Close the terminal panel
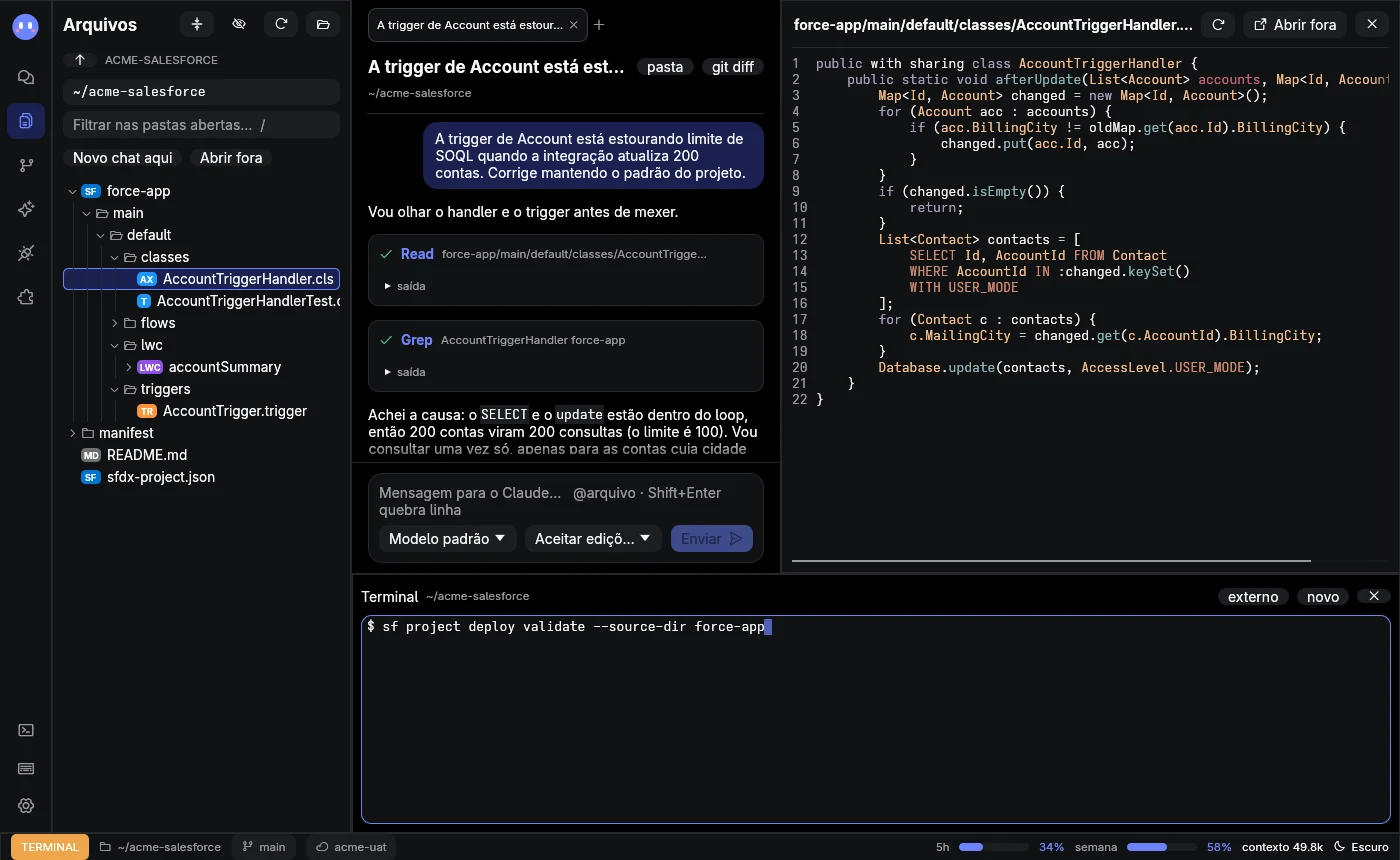 (1374, 596)
